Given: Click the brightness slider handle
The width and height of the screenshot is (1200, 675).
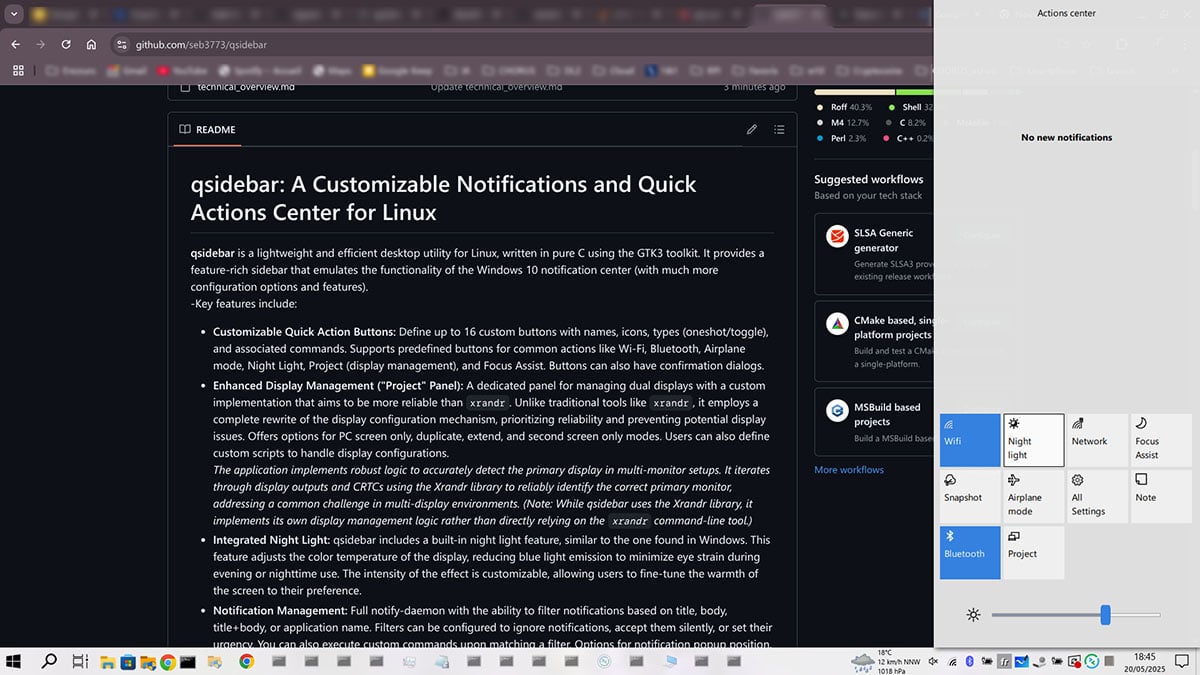Looking at the screenshot, I should 1105,615.
